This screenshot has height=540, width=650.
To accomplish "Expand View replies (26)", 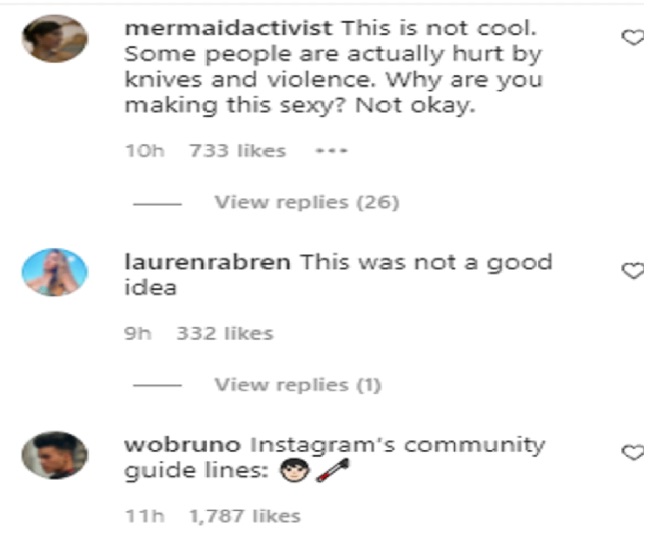I will 307,202.
